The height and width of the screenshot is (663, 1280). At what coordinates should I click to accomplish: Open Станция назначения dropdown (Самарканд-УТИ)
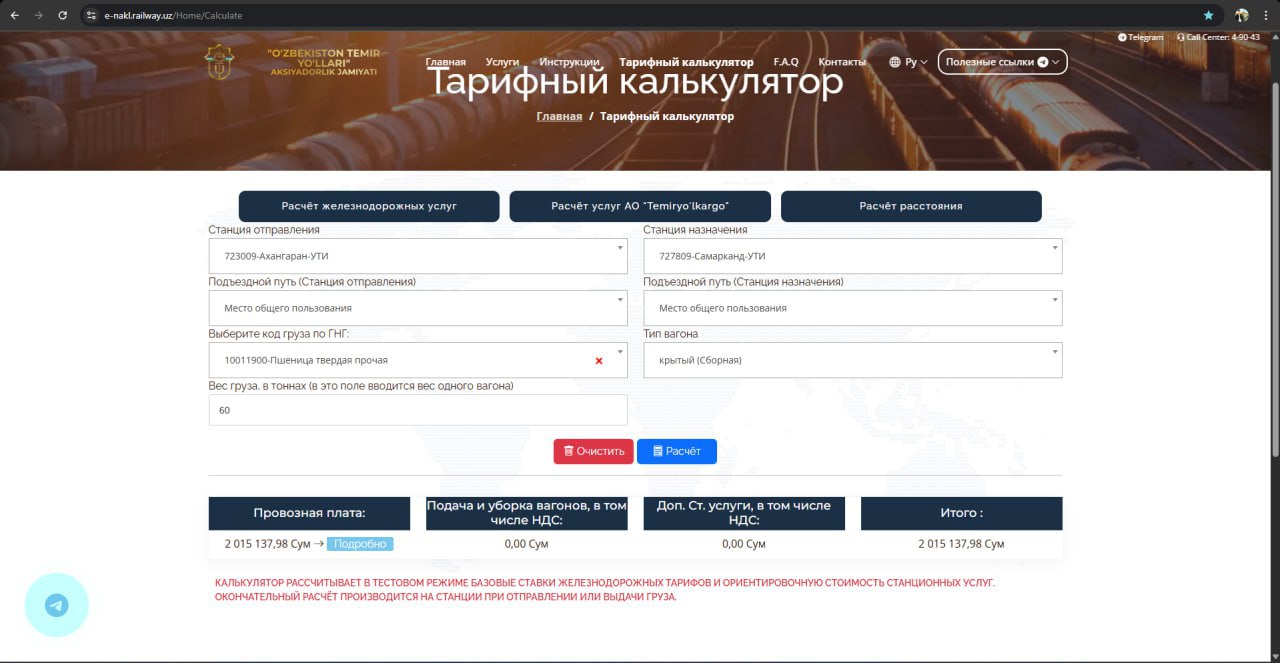[x=853, y=256]
